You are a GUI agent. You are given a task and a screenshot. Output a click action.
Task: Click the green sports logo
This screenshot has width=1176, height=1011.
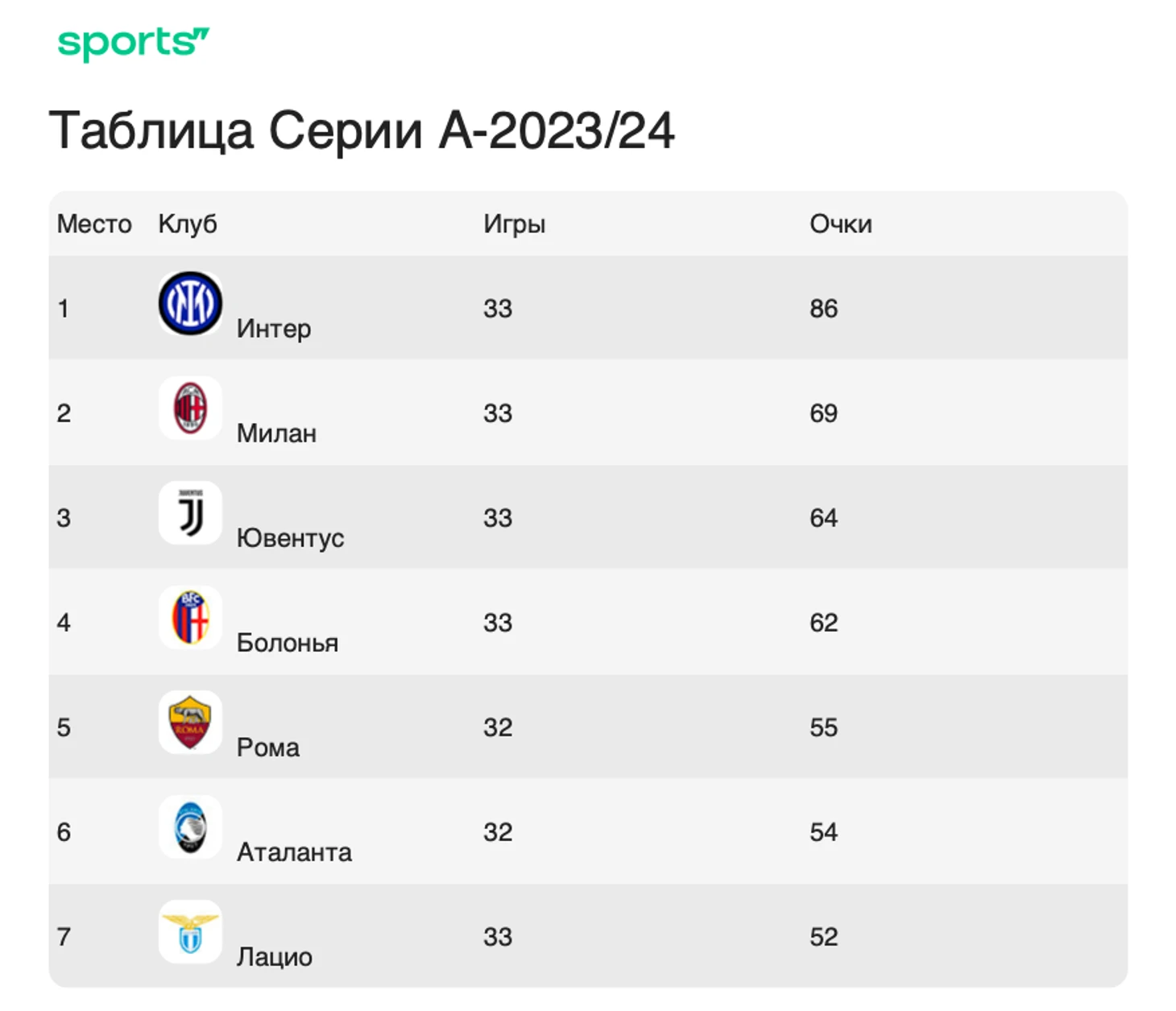134,44
